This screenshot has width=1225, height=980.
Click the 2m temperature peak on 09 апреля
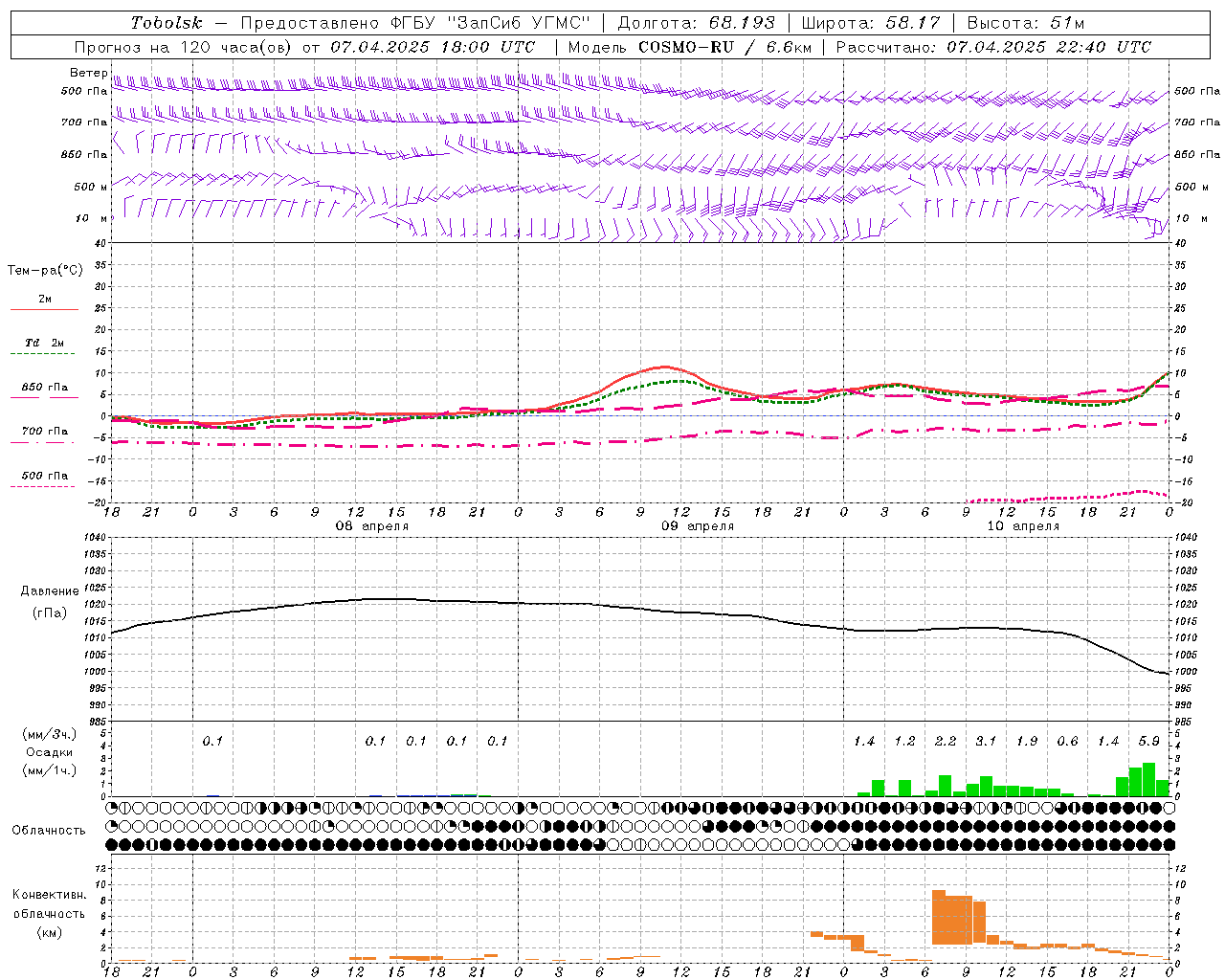[x=664, y=367]
